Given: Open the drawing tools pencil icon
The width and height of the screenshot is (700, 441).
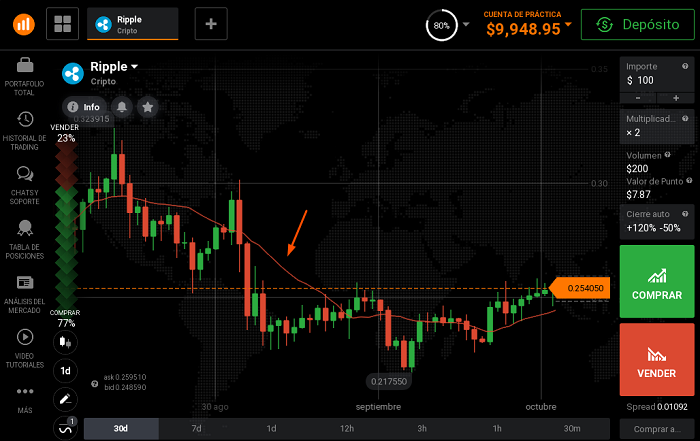Looking at the screenshot, I should point(65,399).
